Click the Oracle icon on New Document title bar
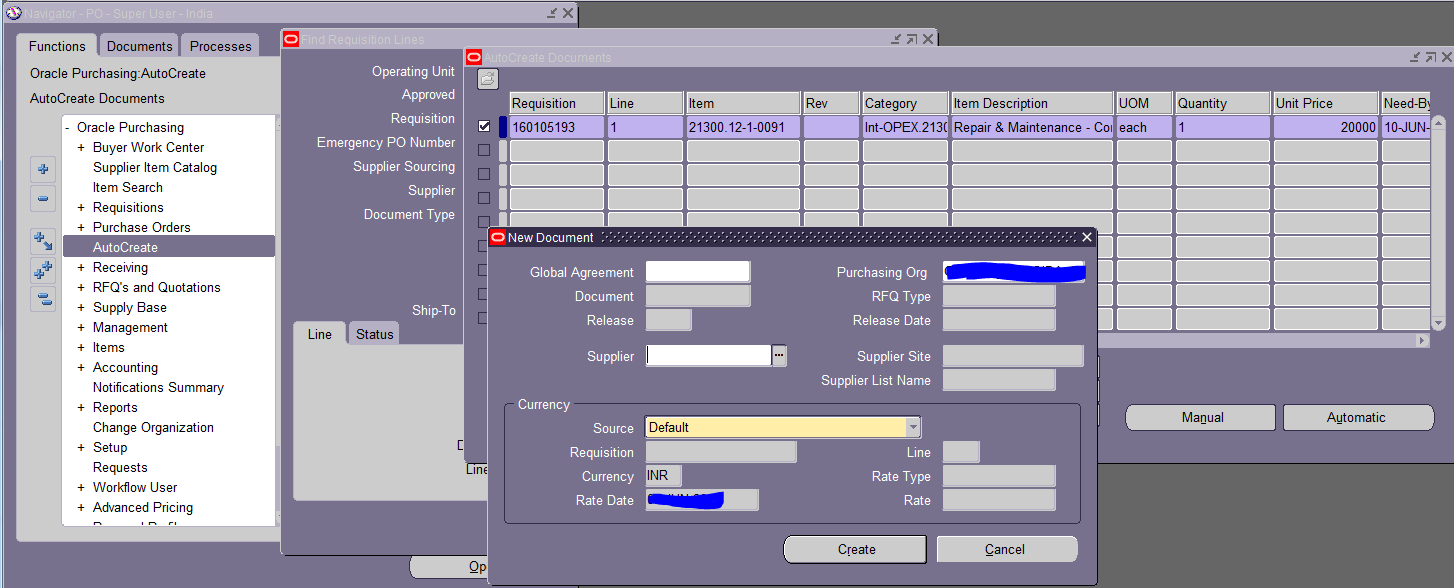Screen dimensions: 1454x588 [x=497, y=237]
